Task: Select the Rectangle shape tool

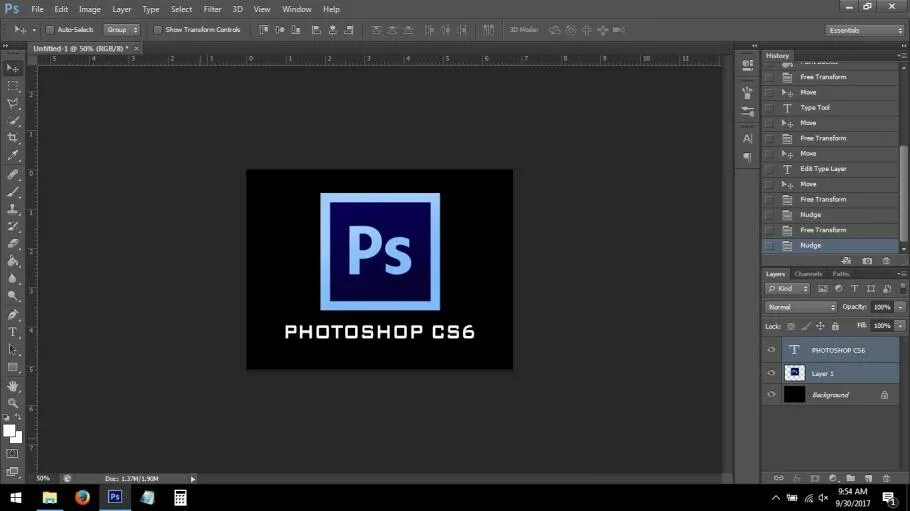Action: click(x=12, y=368)
